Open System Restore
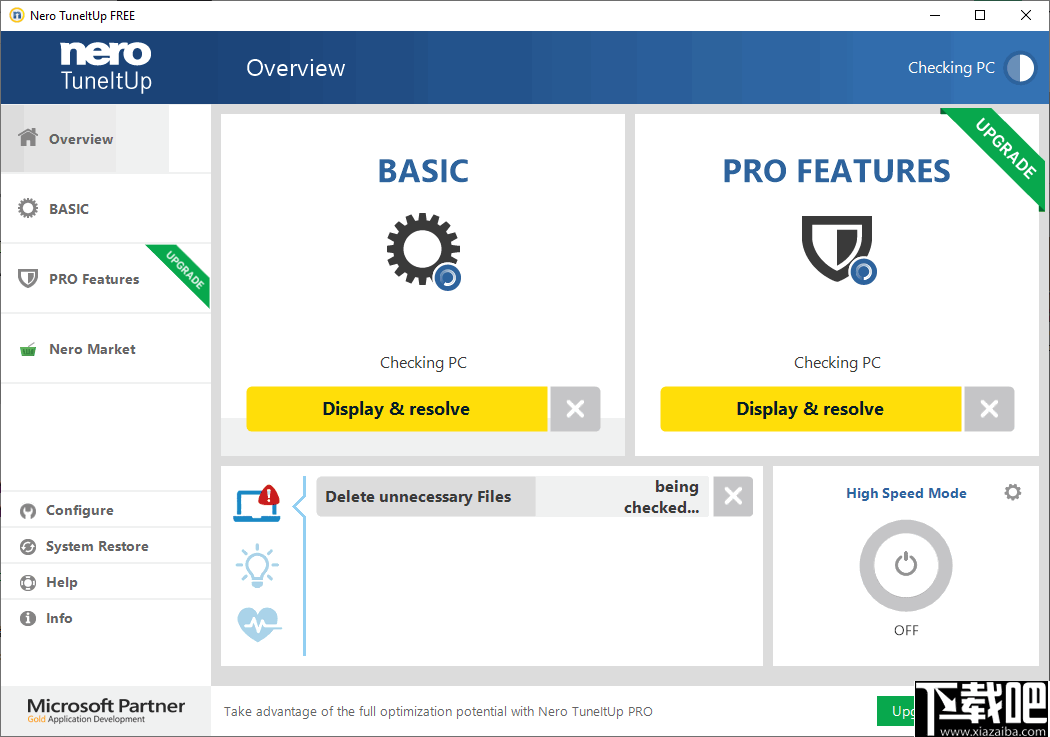 pos(106,546)
